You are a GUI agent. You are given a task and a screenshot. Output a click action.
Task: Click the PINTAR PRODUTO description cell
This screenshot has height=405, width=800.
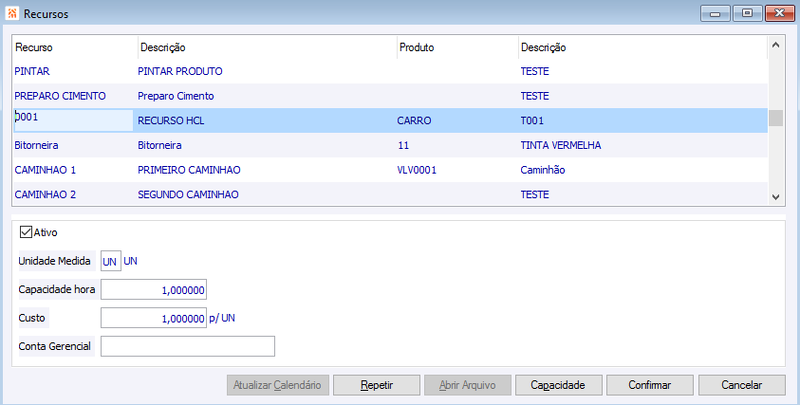click(180, 71)
